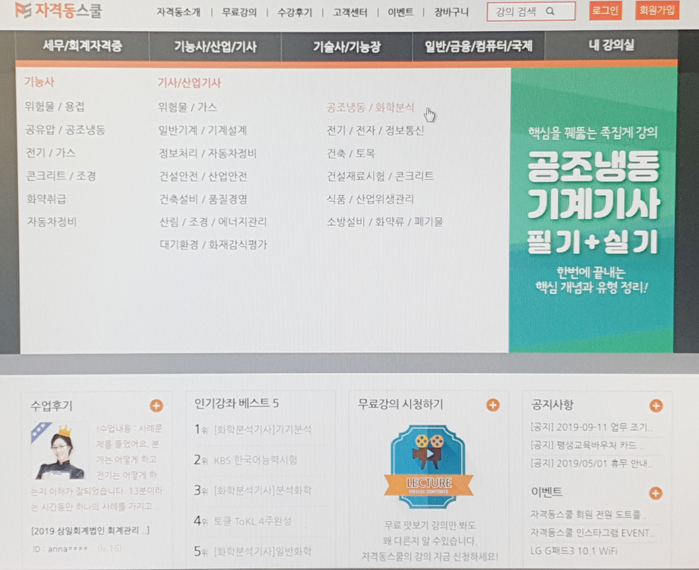Click 전기 / 가스 link
Viewport: 699px width, 570px height.
tap(50, 153)
